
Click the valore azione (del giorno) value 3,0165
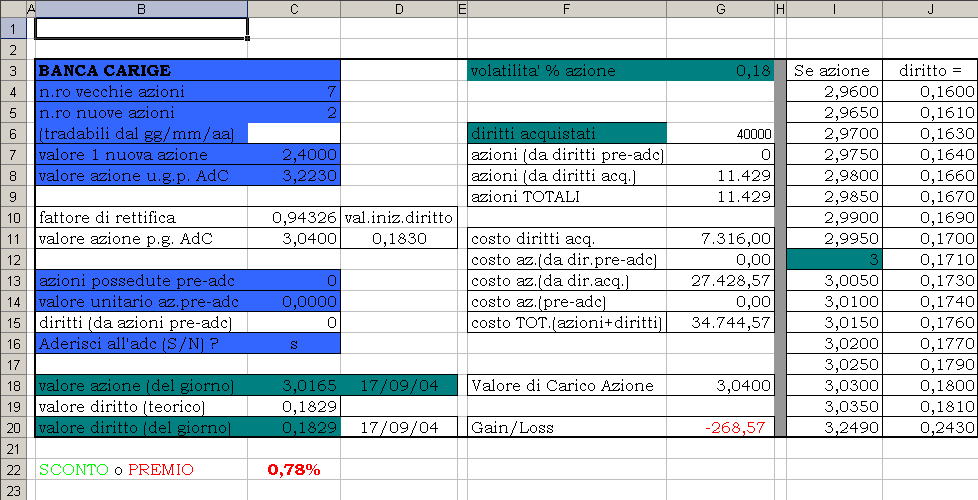point(294,385)
